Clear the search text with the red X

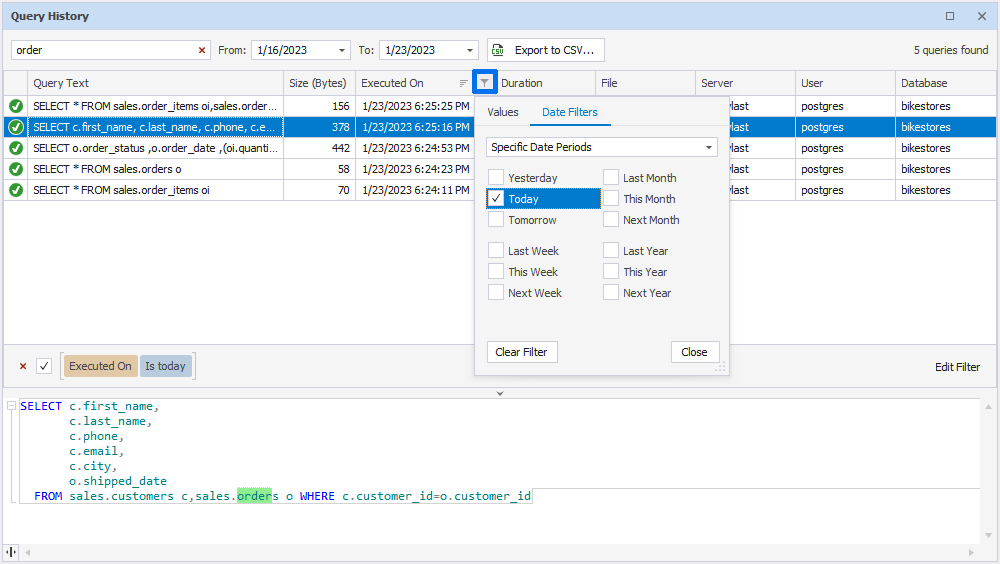click(201, 50)
